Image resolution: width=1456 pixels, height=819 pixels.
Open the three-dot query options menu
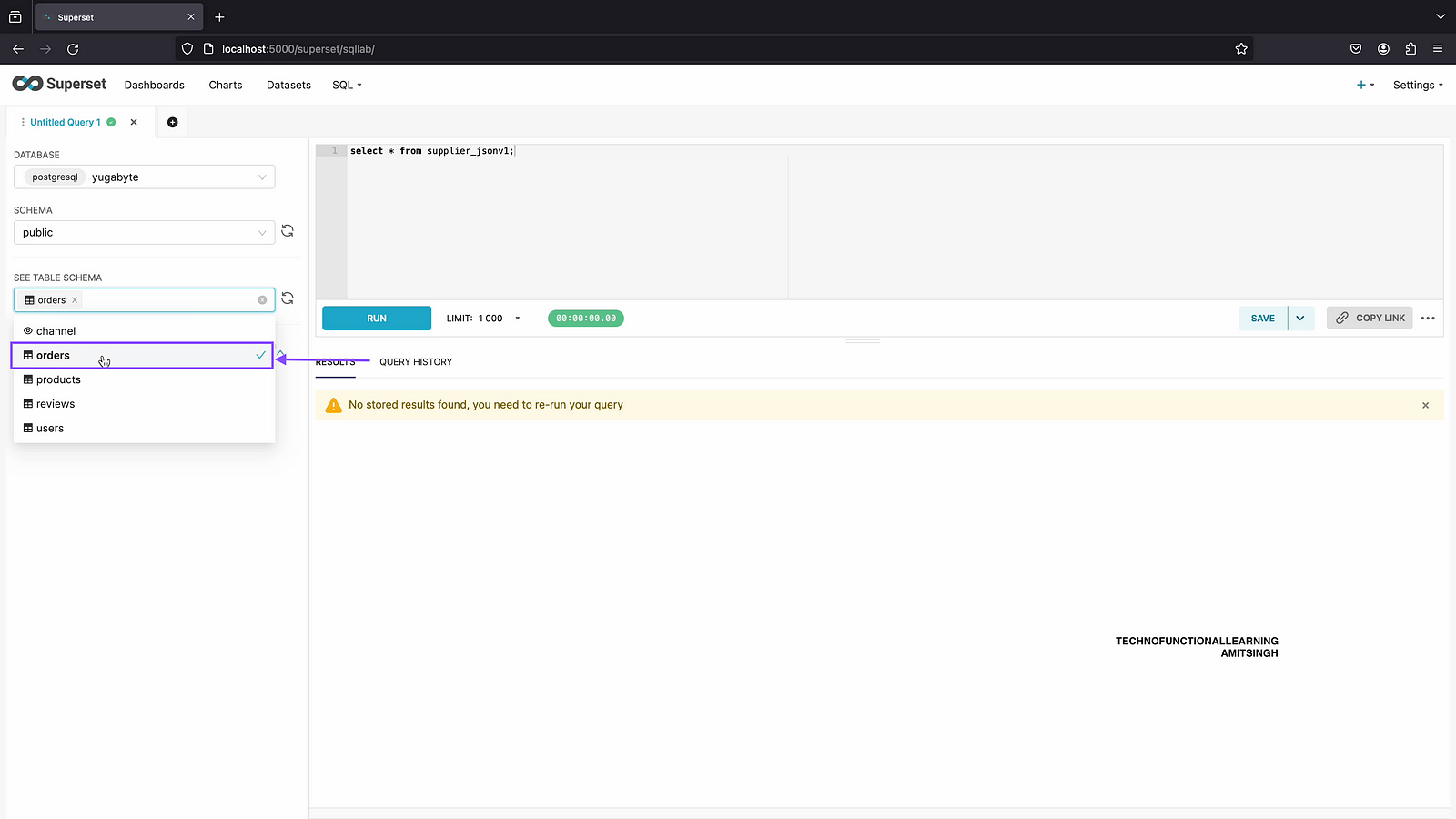pos(1427,318)
